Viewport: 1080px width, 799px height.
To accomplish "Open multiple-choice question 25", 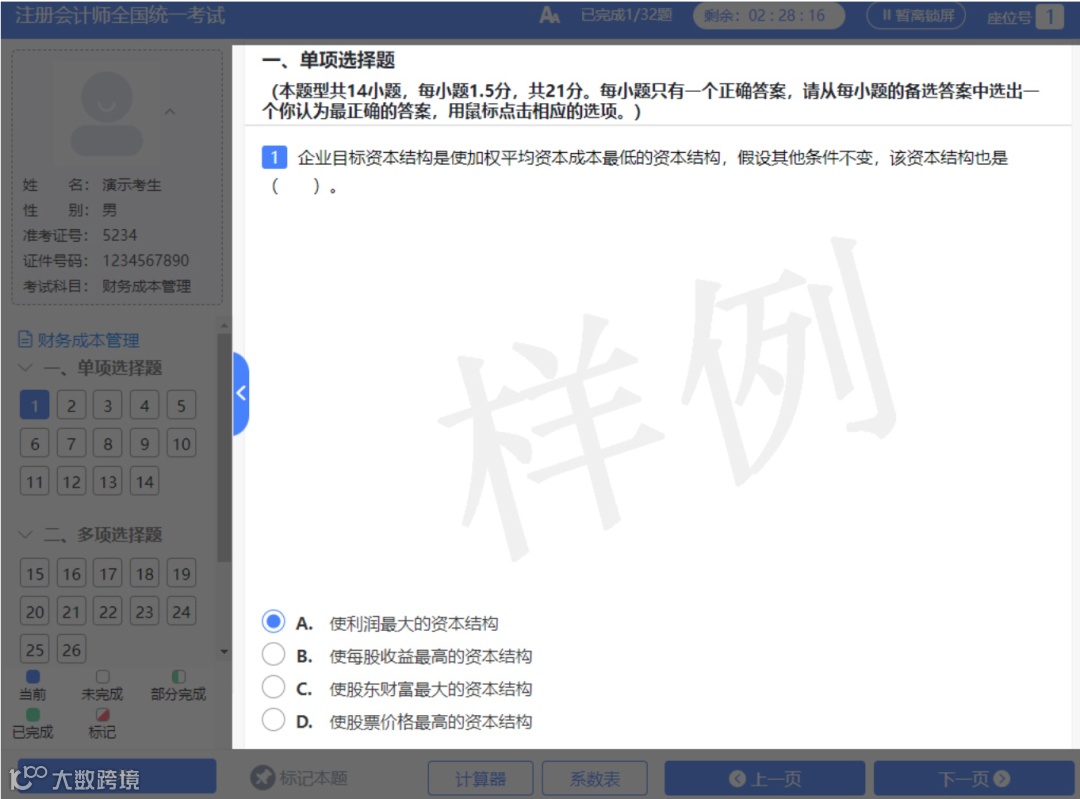I will tap(34, 648).
